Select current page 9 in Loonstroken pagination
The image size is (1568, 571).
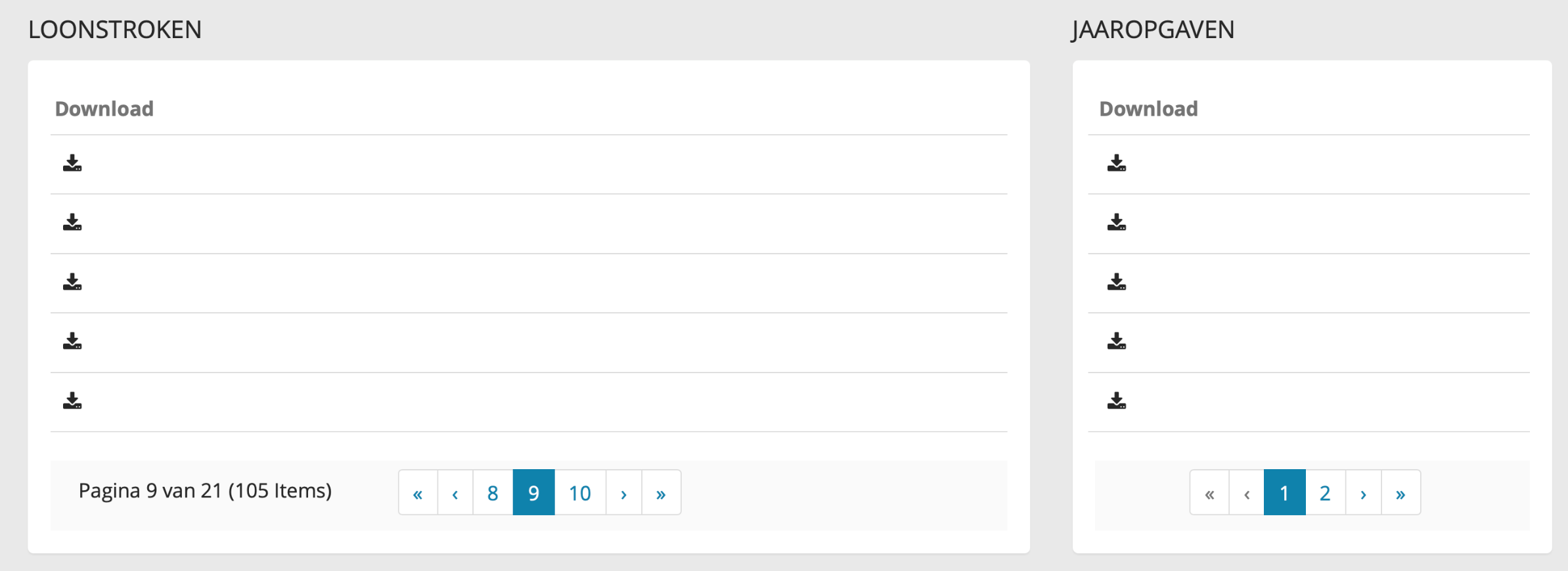(x=533, y=493)
